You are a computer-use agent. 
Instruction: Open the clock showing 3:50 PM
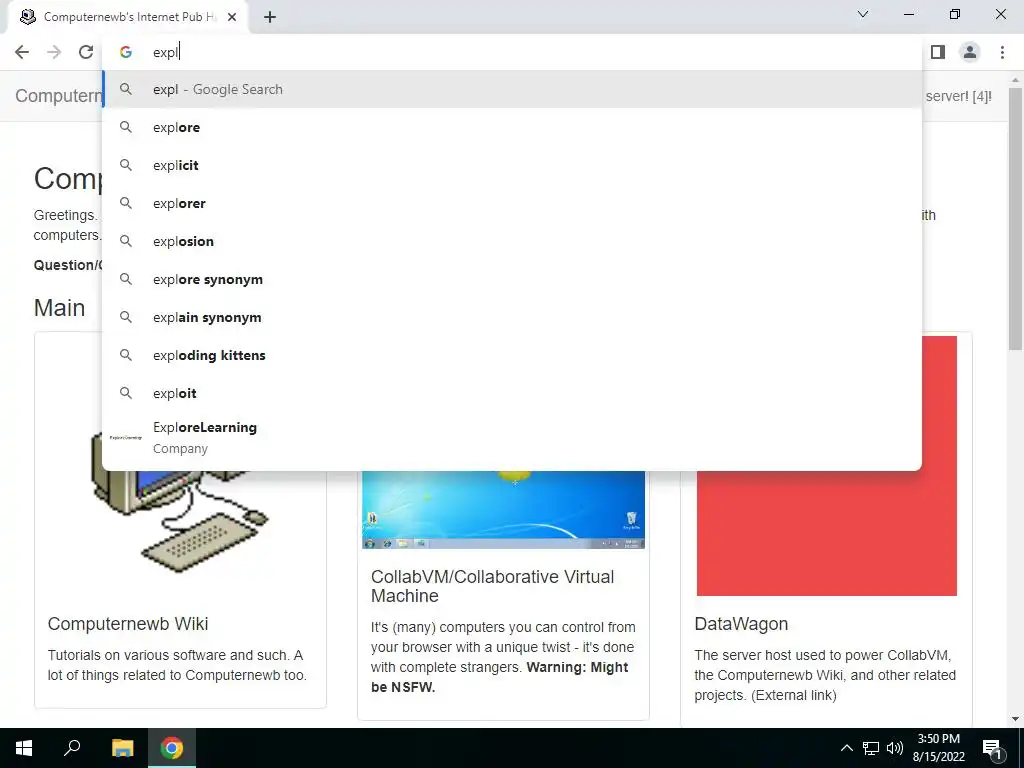tap(938, 748)
